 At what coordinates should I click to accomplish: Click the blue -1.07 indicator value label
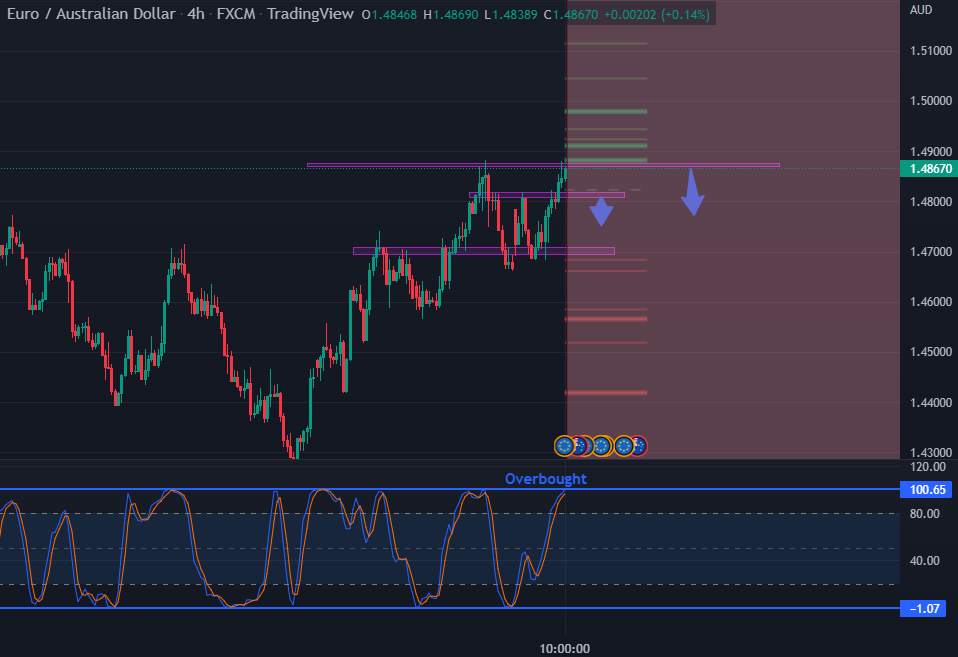[924, 609]
